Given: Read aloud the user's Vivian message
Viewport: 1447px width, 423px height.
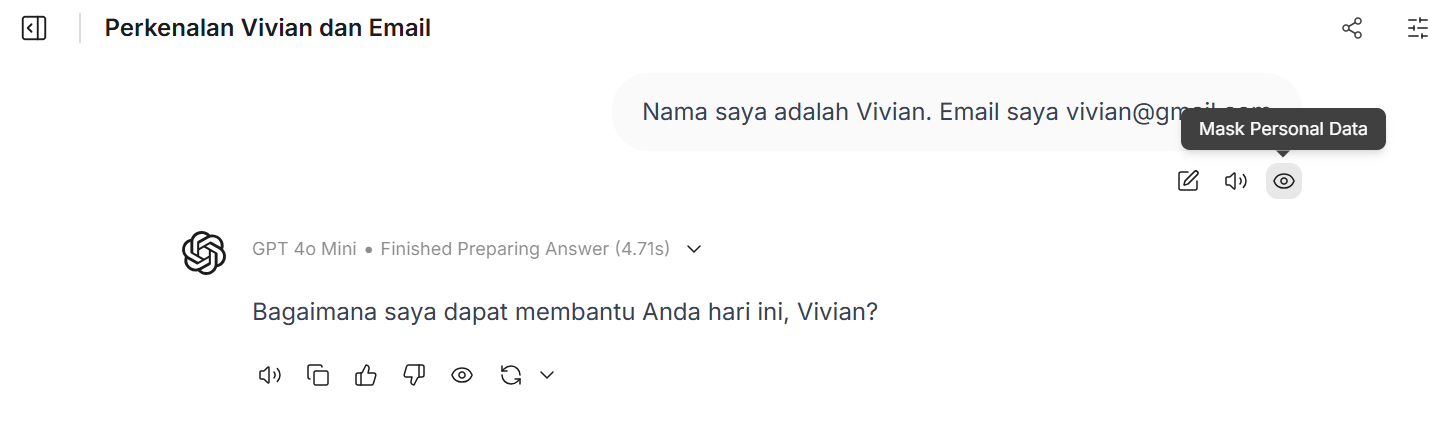Looking at the screenshot, I should [x=1236, y=181].
